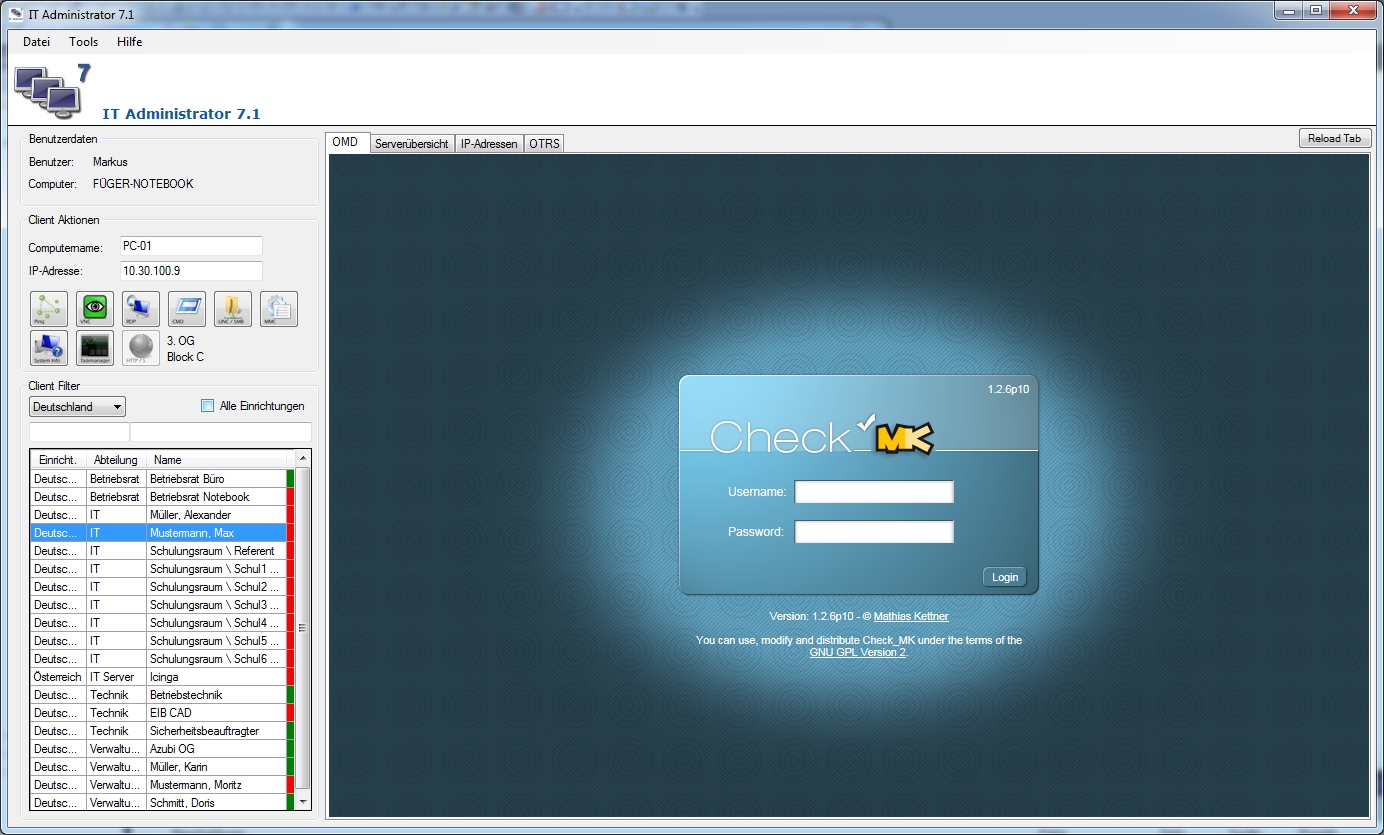The height and width of the screenshot is (835, 1384).
Task: Open the System Info button
Action: point(49,348)
